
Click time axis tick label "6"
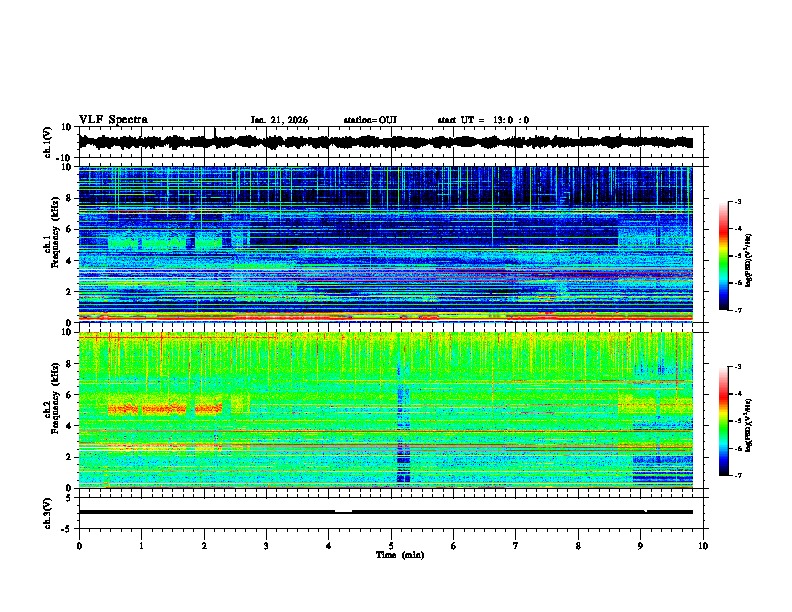(454, 546)
